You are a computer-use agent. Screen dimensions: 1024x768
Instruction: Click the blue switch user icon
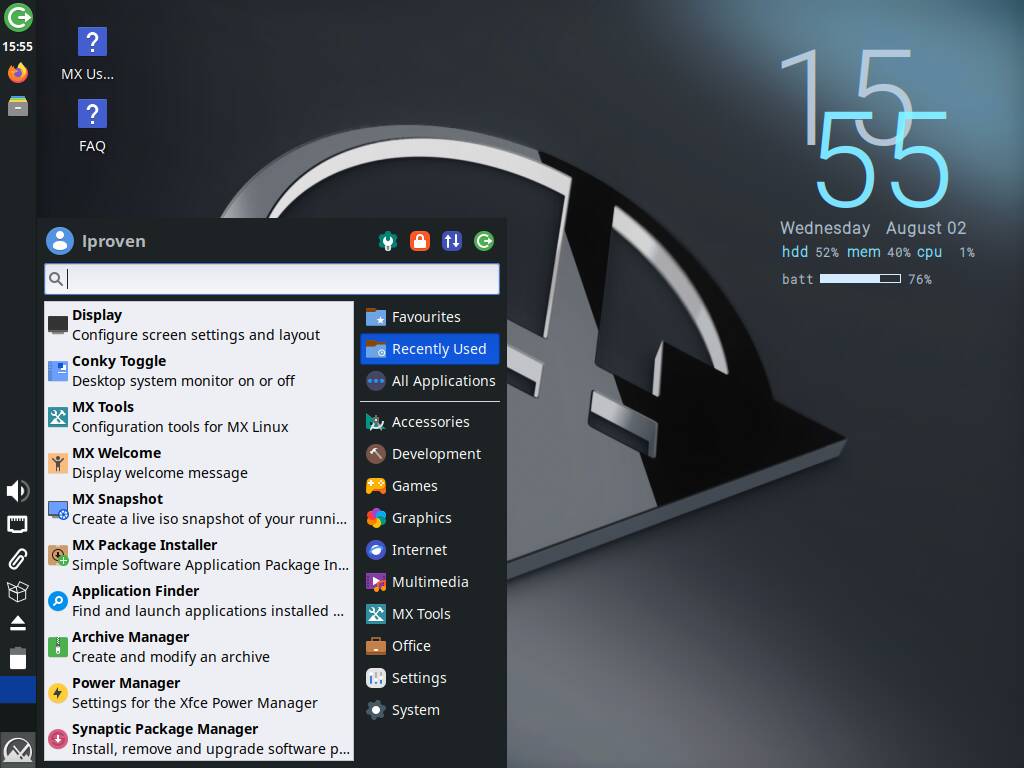pos(452,241)
